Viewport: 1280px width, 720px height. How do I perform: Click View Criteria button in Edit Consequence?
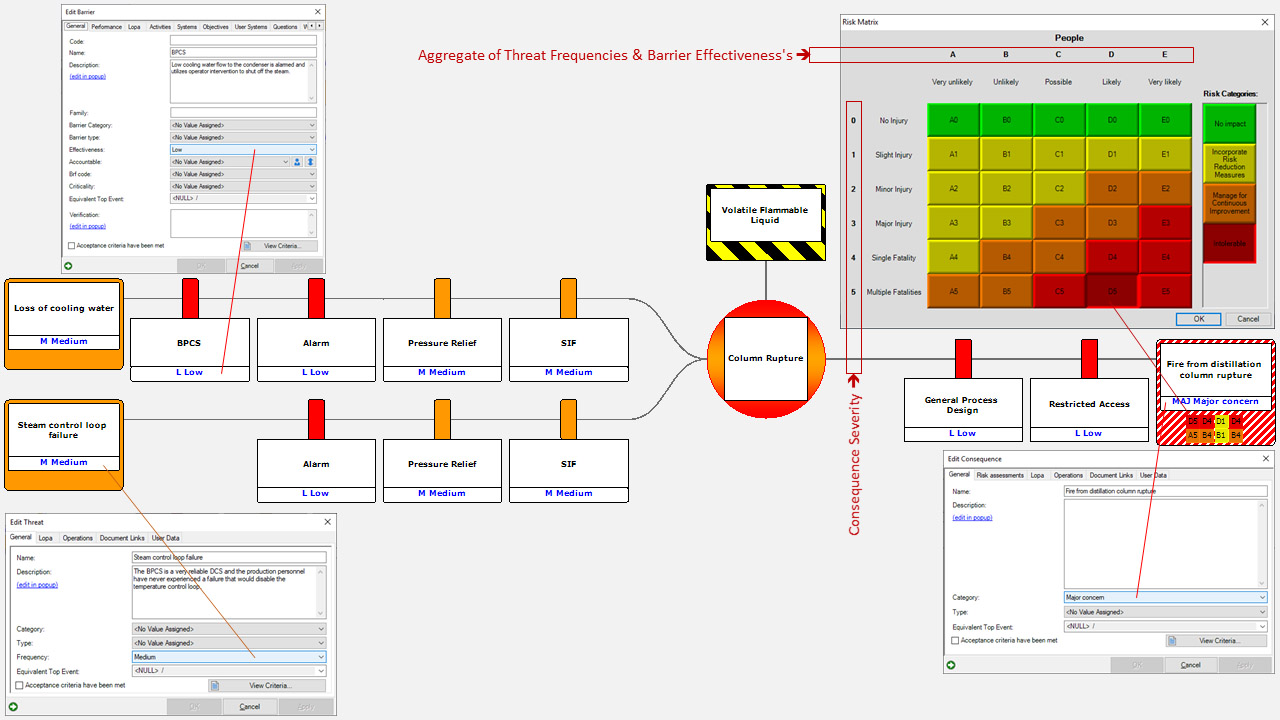(x=1216, y=640)
